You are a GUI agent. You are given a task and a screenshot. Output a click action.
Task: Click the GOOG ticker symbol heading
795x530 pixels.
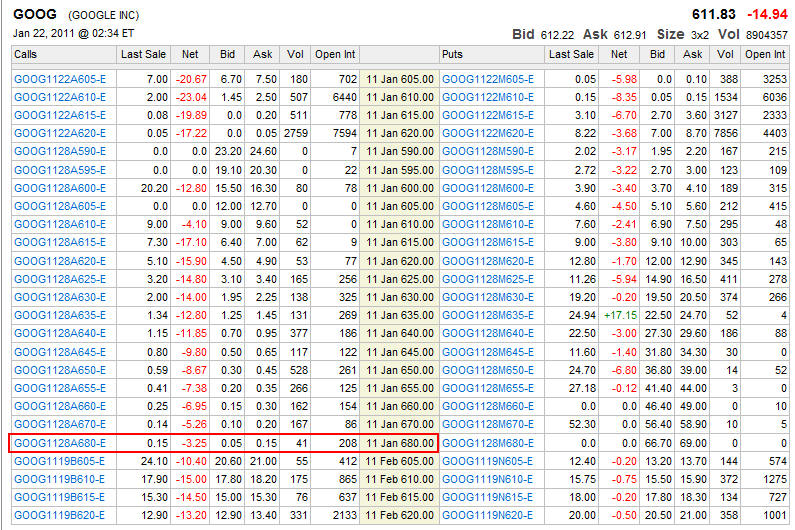(34, 14)
